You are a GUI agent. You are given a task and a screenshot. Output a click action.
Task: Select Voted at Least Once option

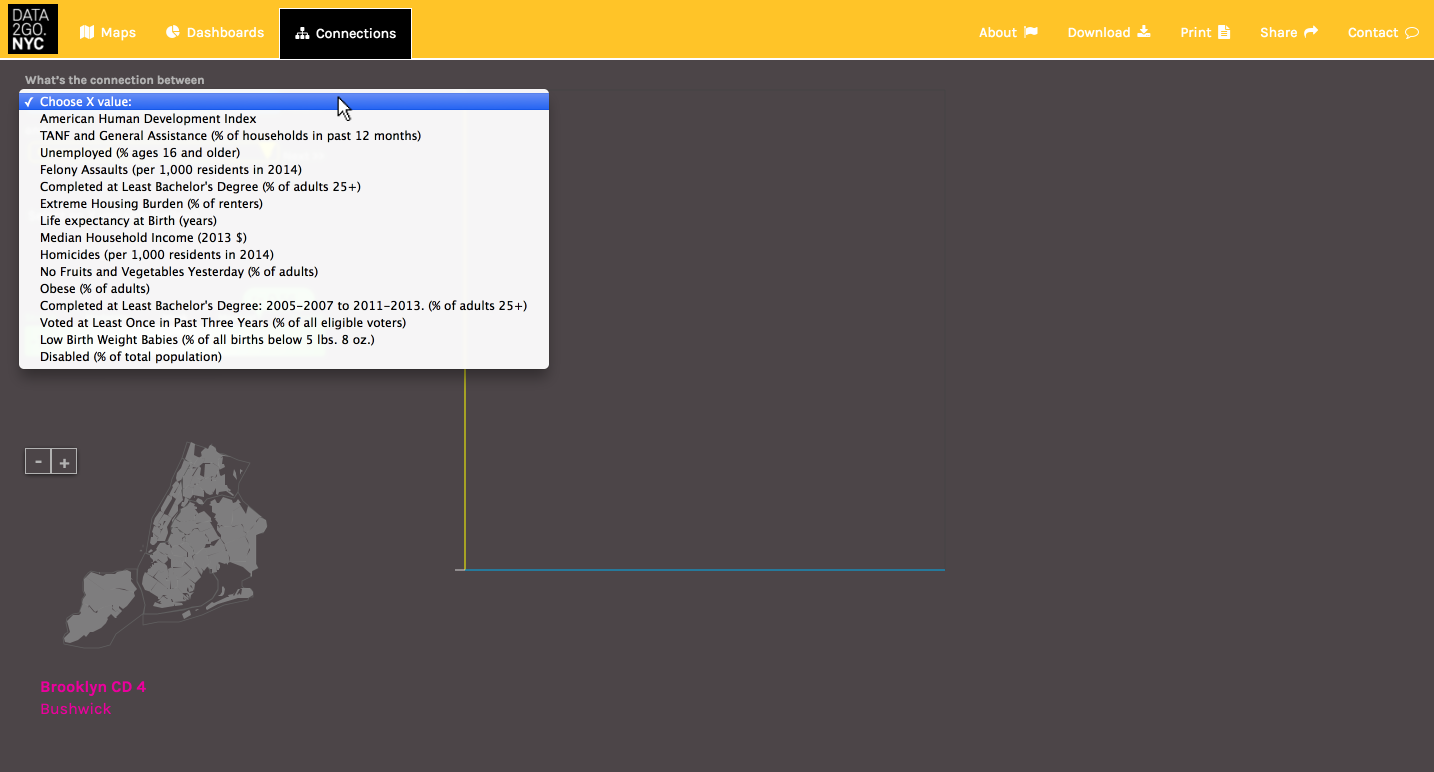[x=284, y=323]
